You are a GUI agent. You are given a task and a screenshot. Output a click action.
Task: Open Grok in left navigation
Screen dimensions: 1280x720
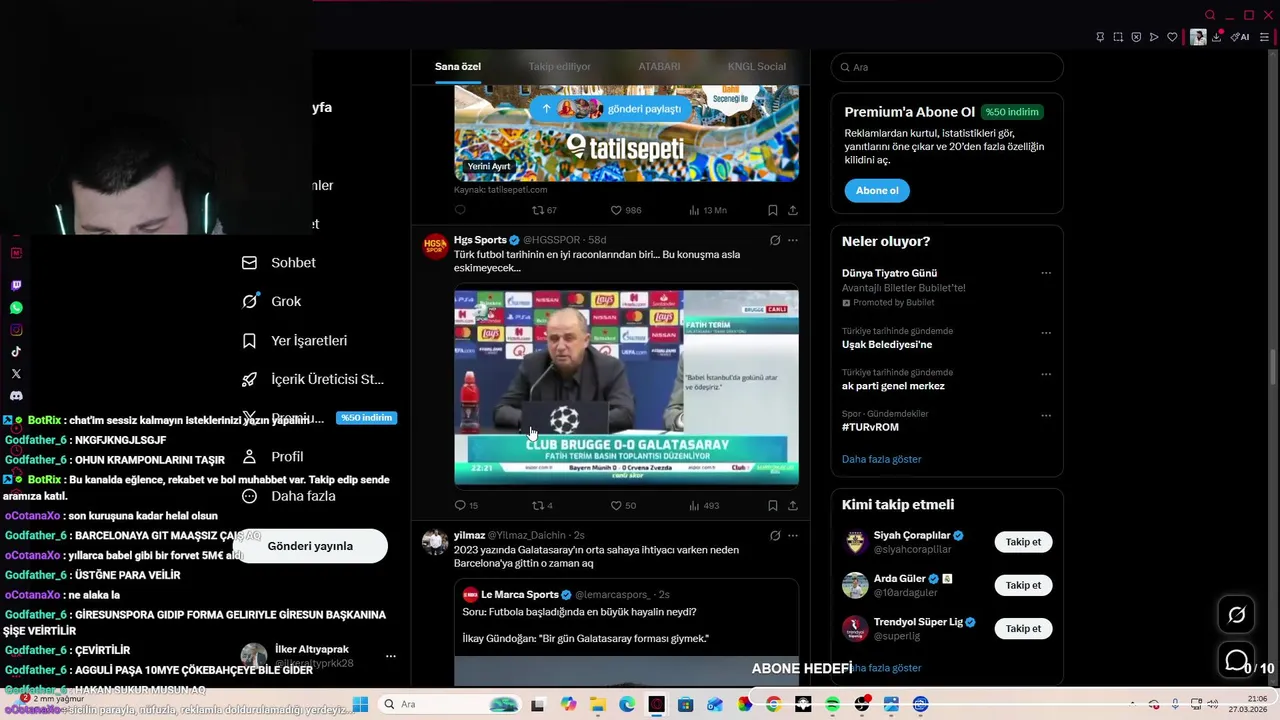click(x=271, y=301)
